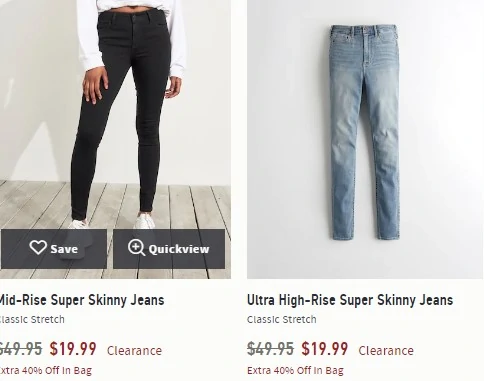Open the Mid-Rise Super Skinny Jeans title link
The image size is (484, 381).
click(x=81, y=300)
